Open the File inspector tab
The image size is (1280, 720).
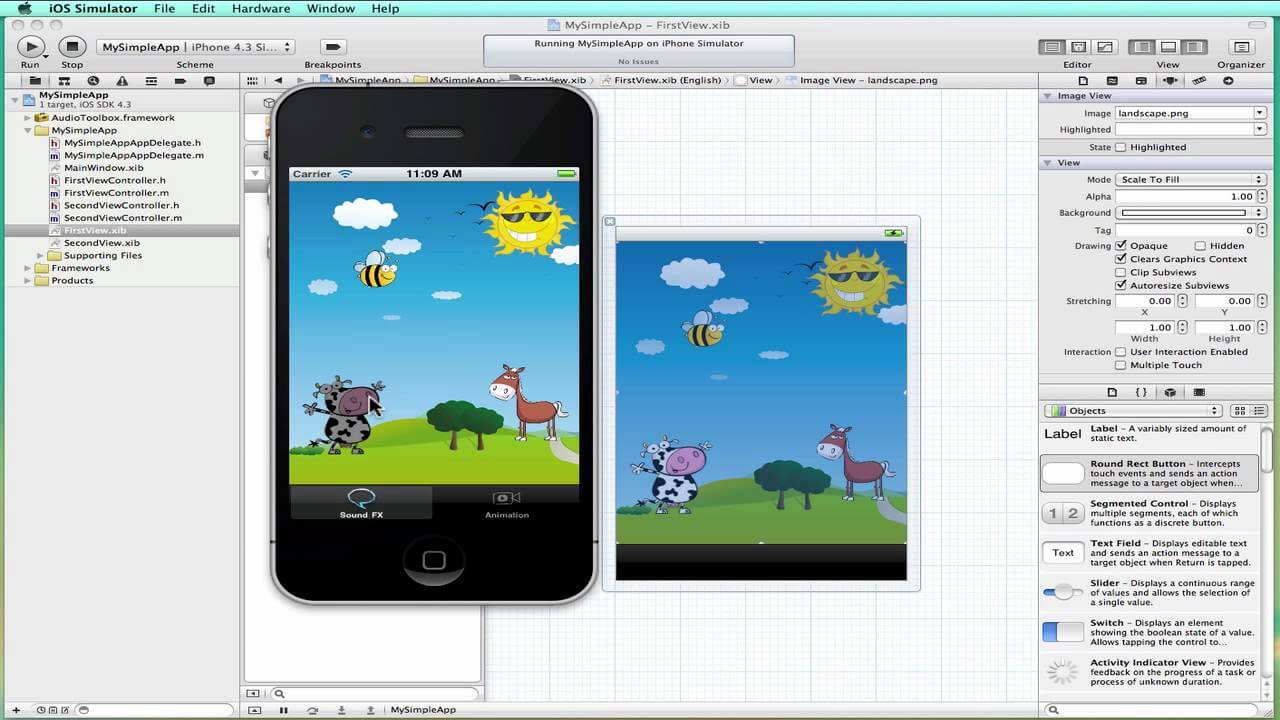tap(1083, 81)
